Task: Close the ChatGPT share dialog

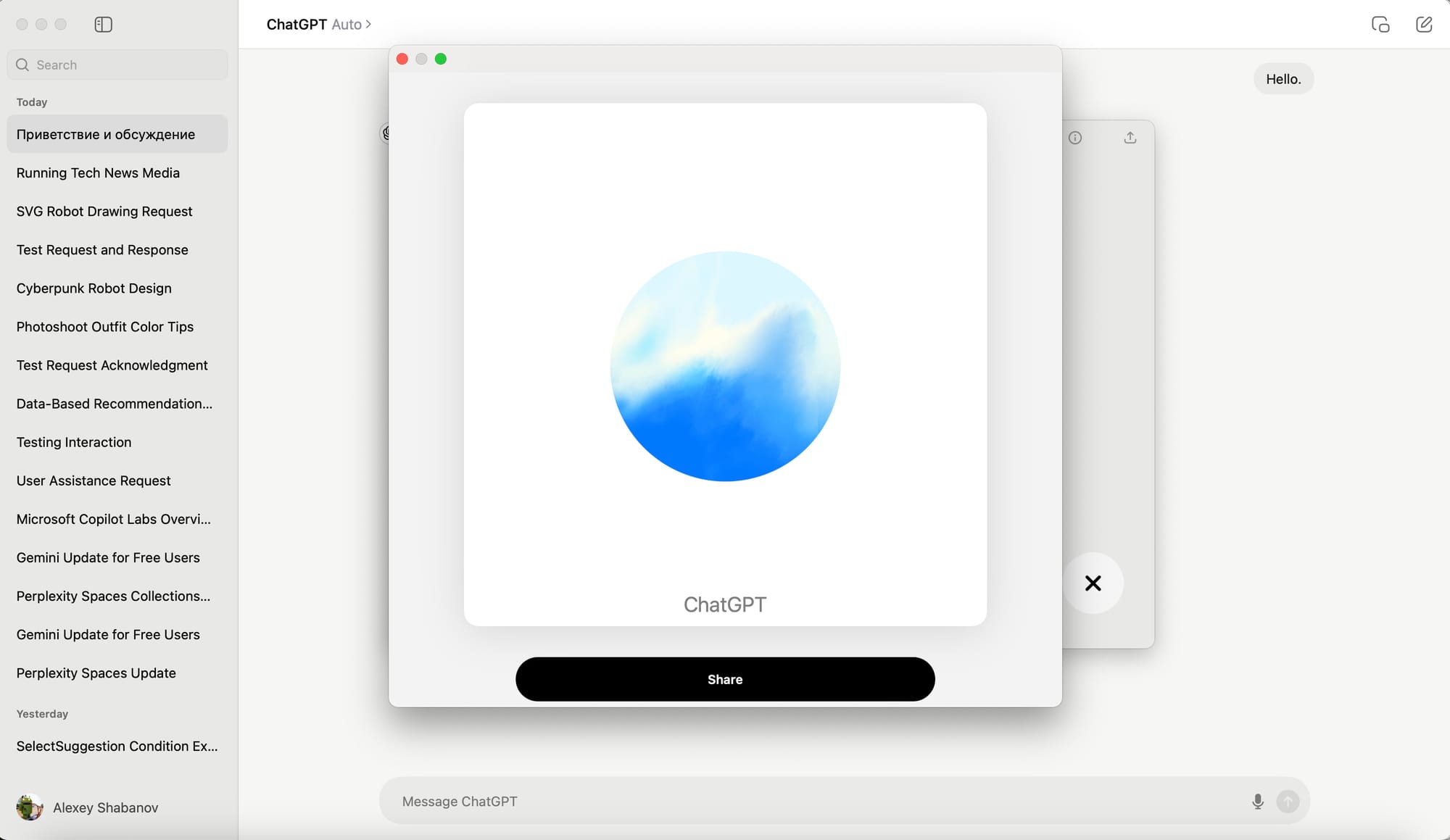Action: pos(1092,583)
